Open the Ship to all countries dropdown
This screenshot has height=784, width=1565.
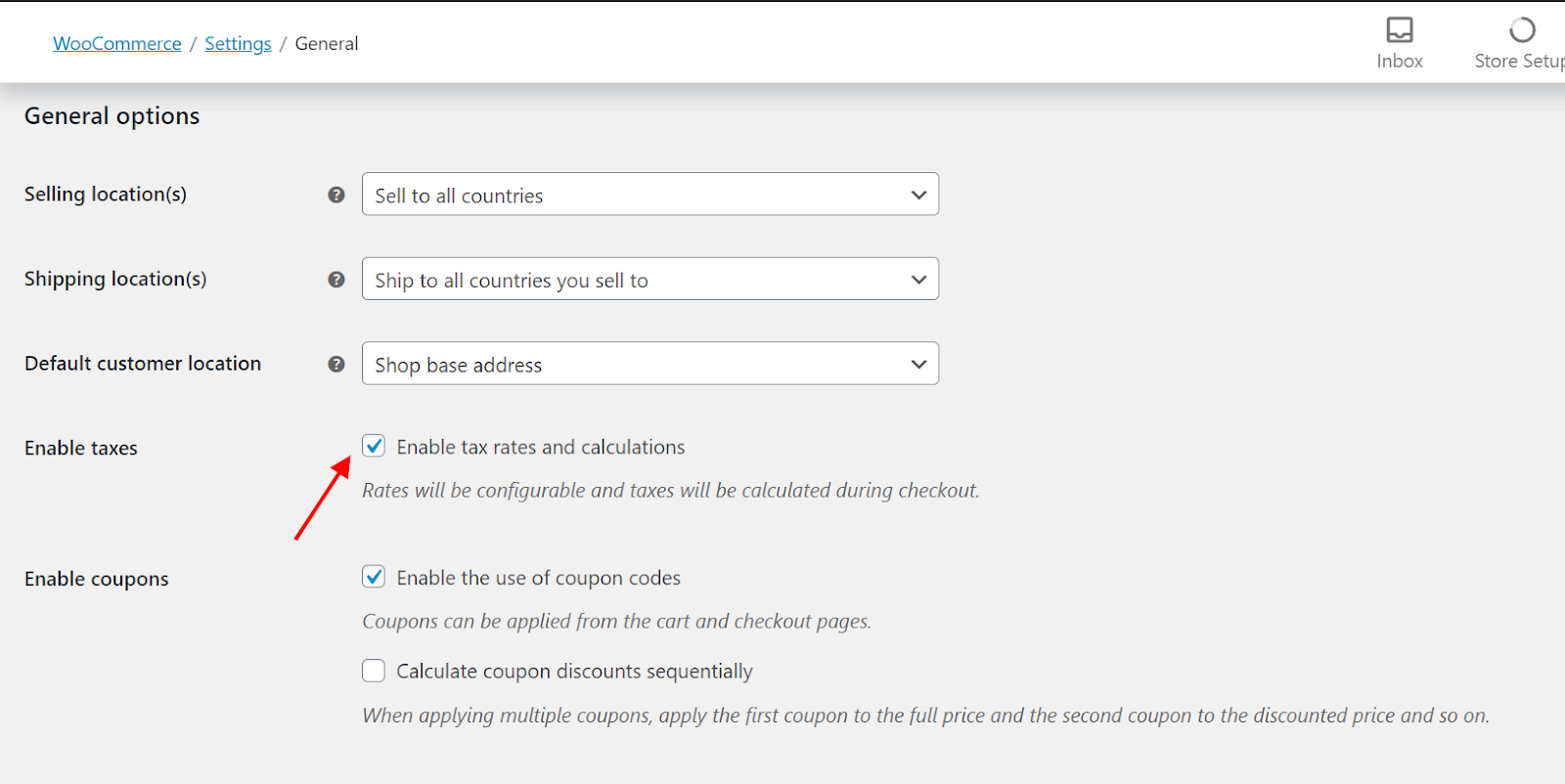tap(650, 279)
